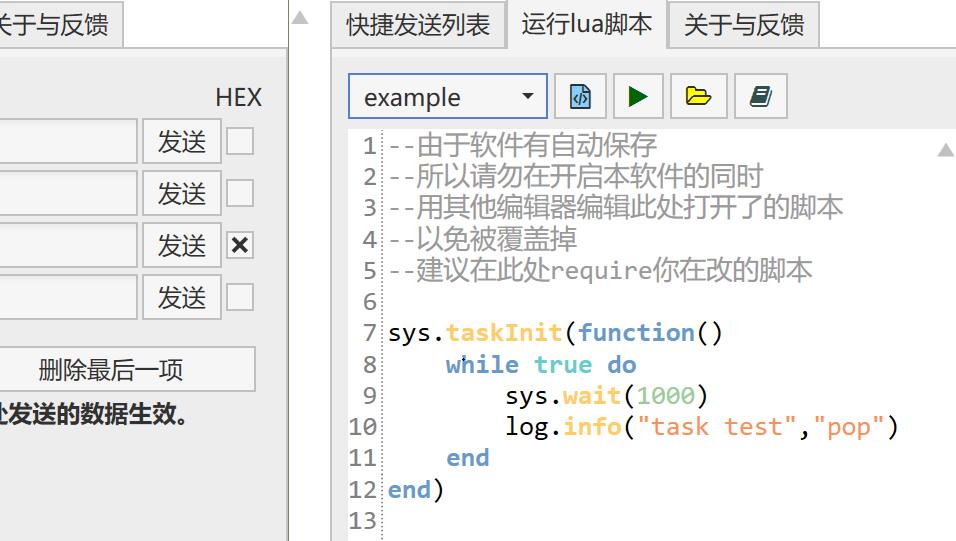Uncheck the checked HEX box in third row
This screenshot has width=956, height=541.
(x=240, y=245)
